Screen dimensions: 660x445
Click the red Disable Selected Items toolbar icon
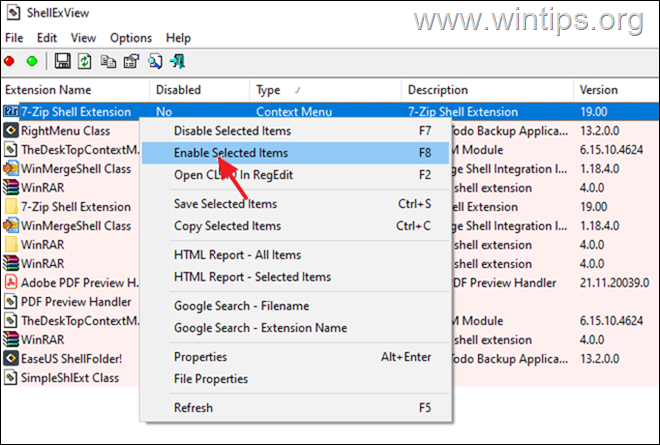tap(9, 61)
